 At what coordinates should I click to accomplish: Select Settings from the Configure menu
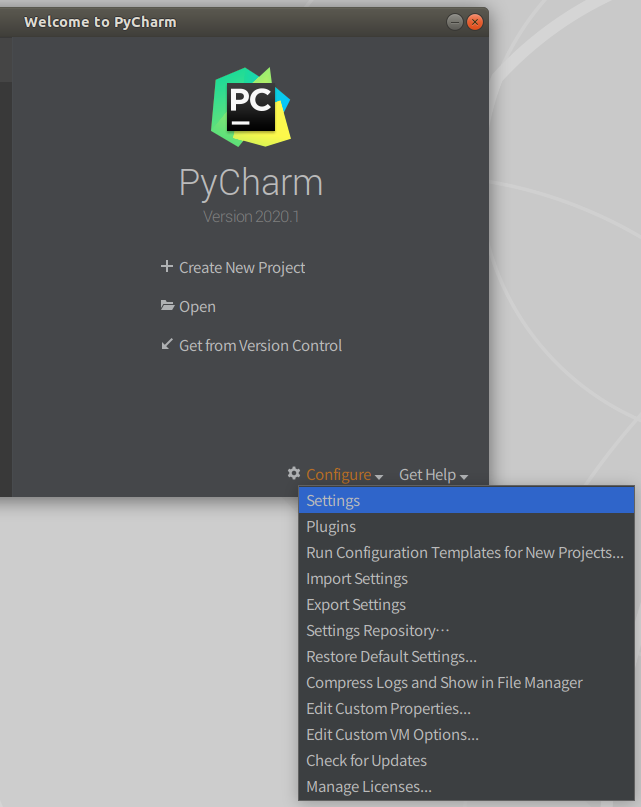466,500
